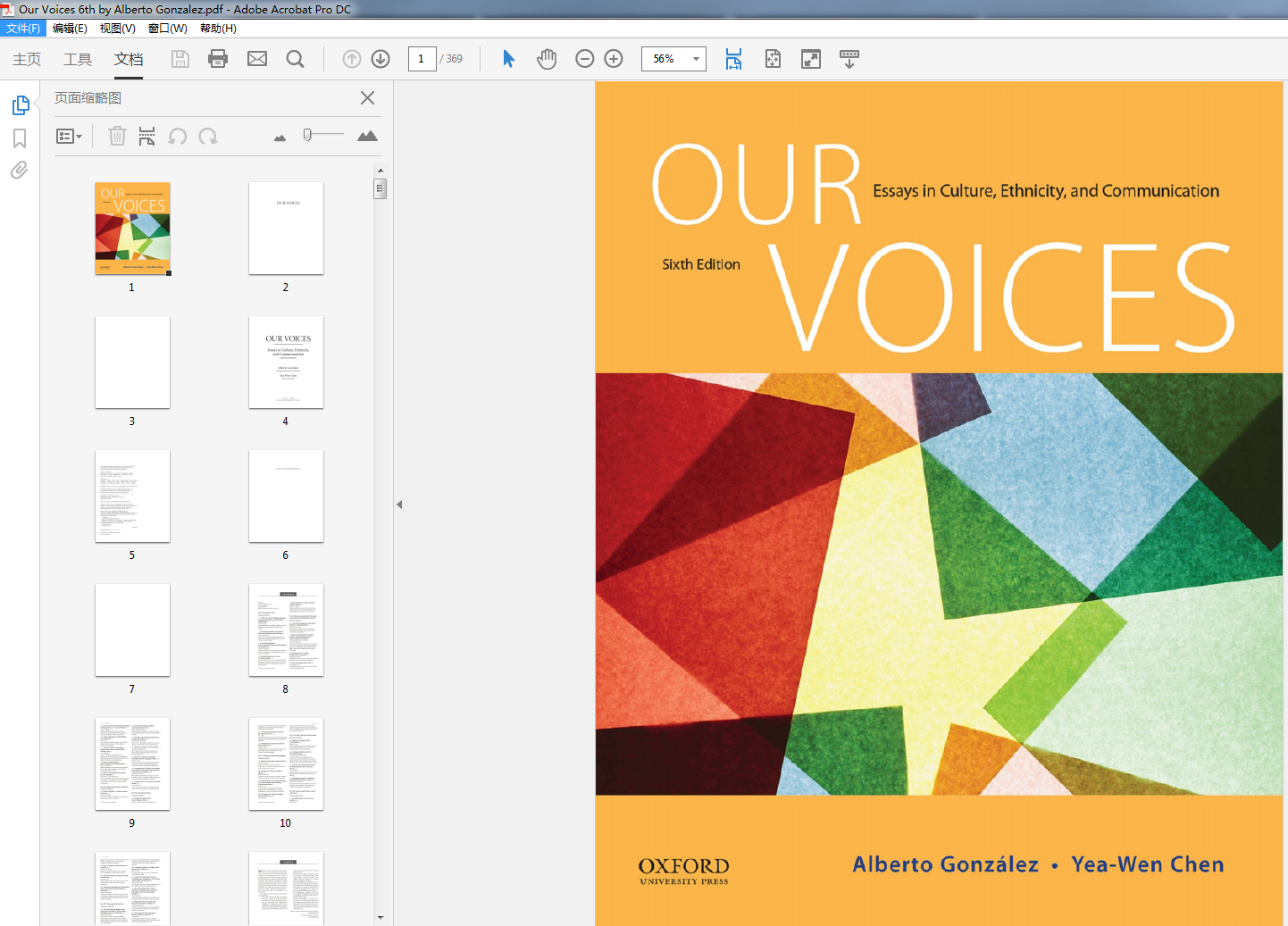Zoom in with the plus button
Image resolution: width=1288 pixels, height=926 pixels.
coord(614,59)
